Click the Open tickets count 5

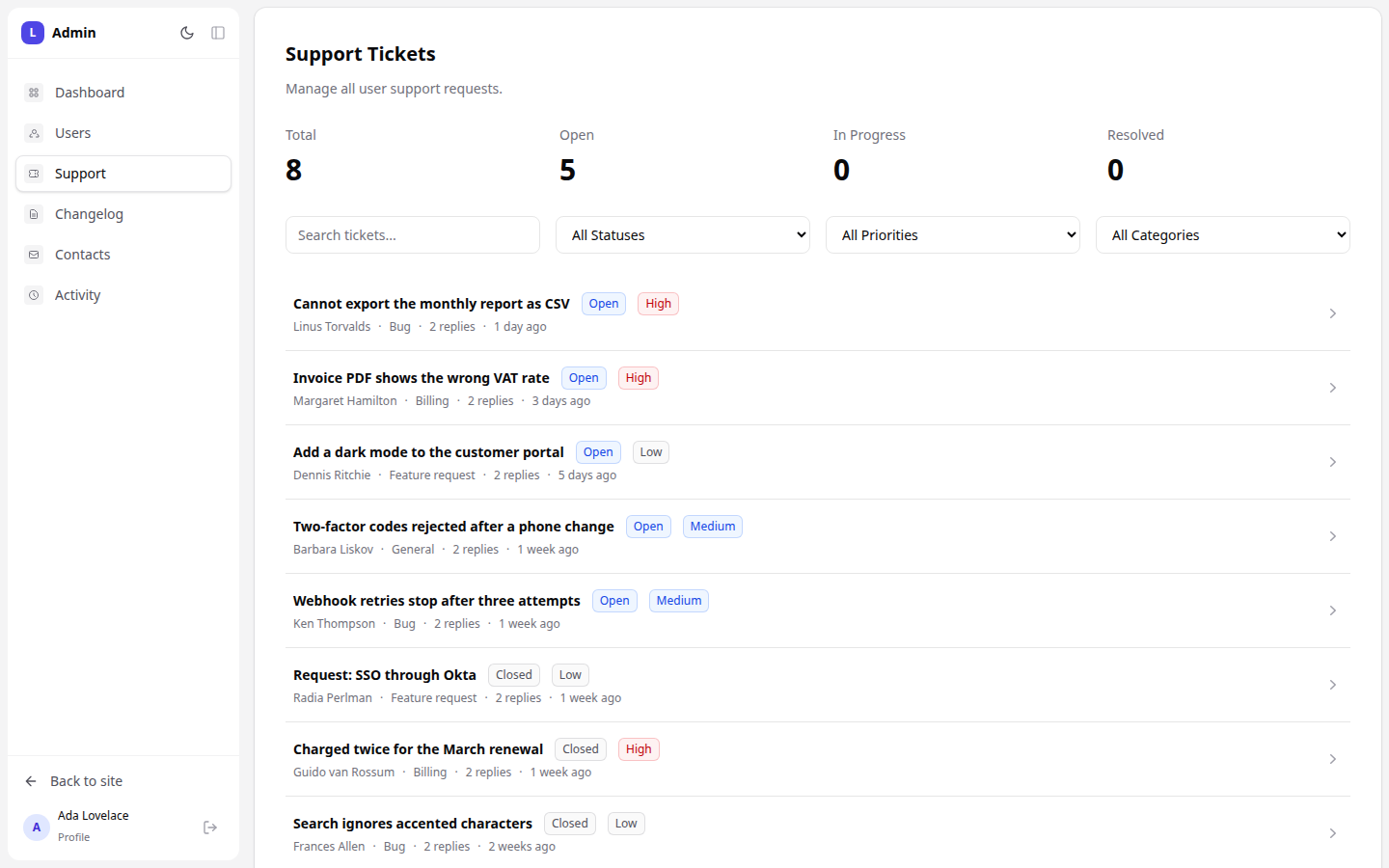tap(568, 170)
